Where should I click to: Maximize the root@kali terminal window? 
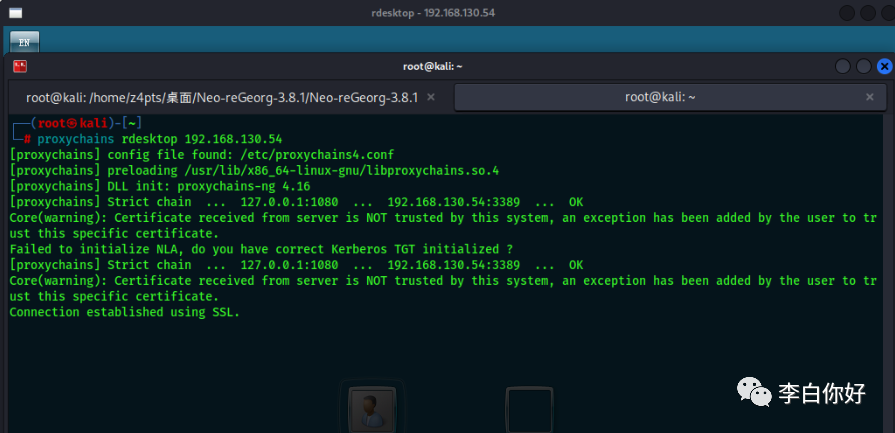pyautogui.click(x=864, y=67)
